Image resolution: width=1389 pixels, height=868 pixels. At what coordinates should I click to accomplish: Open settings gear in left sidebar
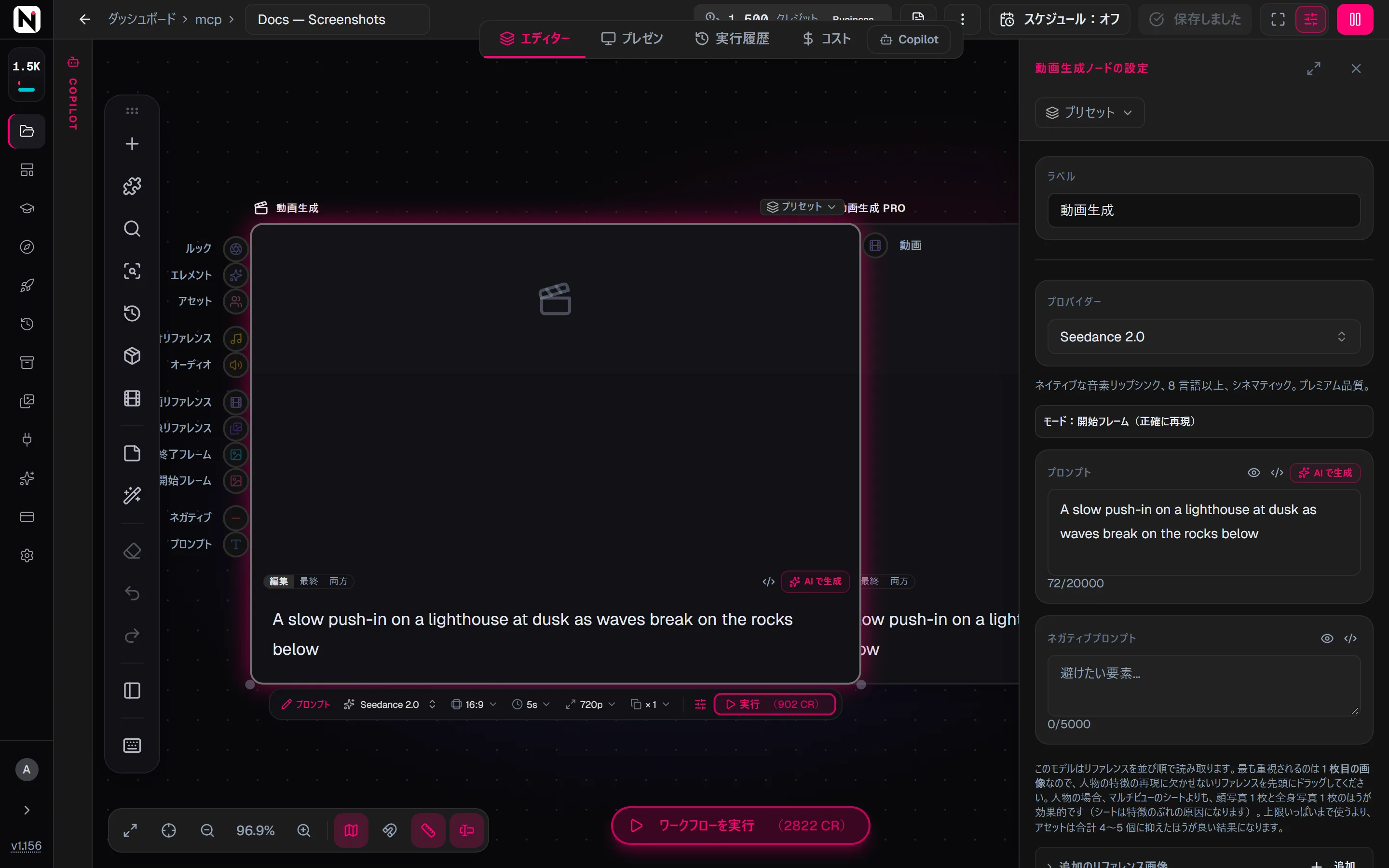[x=27, y=556]
